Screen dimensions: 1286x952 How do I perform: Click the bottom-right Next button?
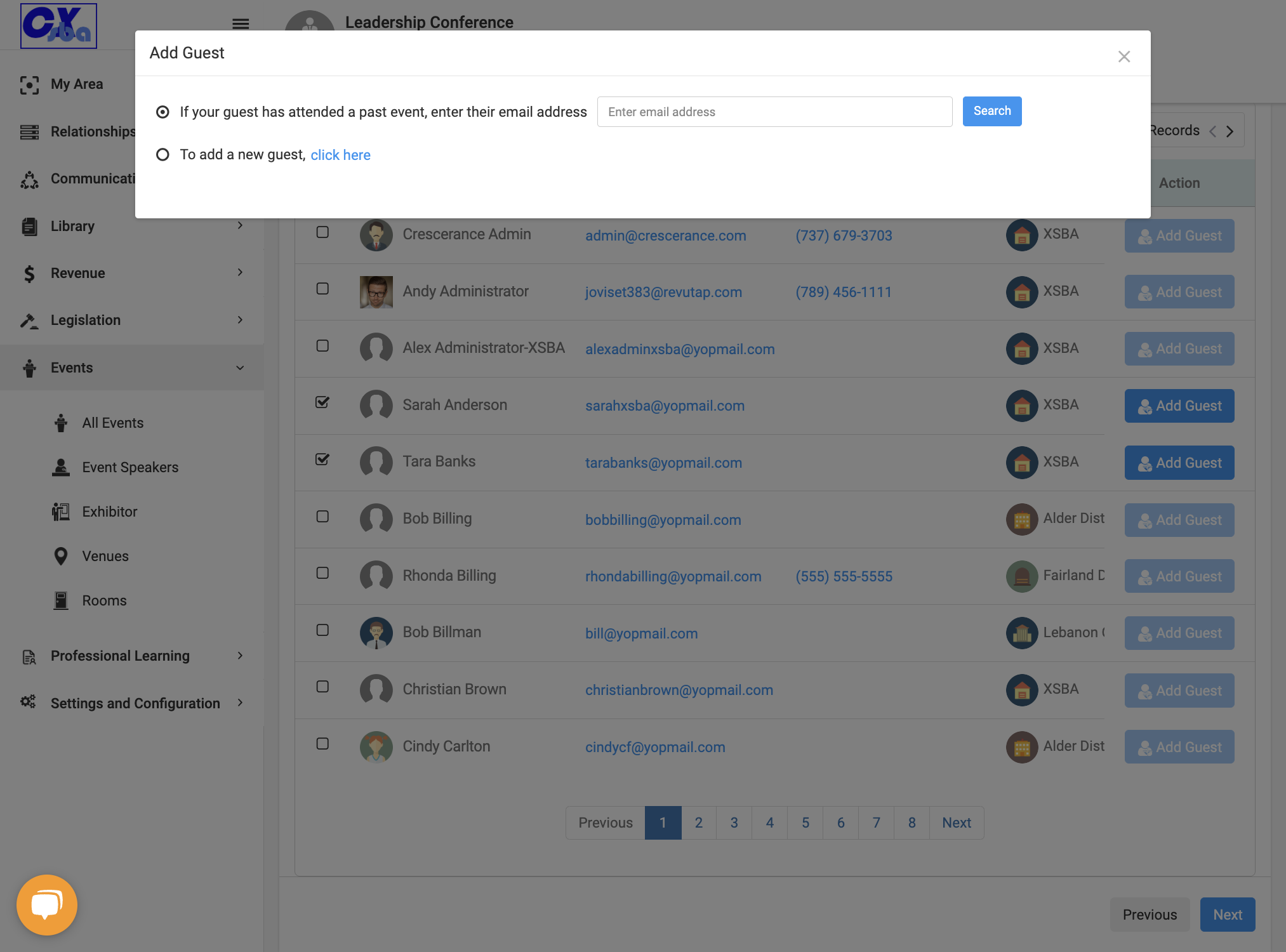tap(1228, 915)
